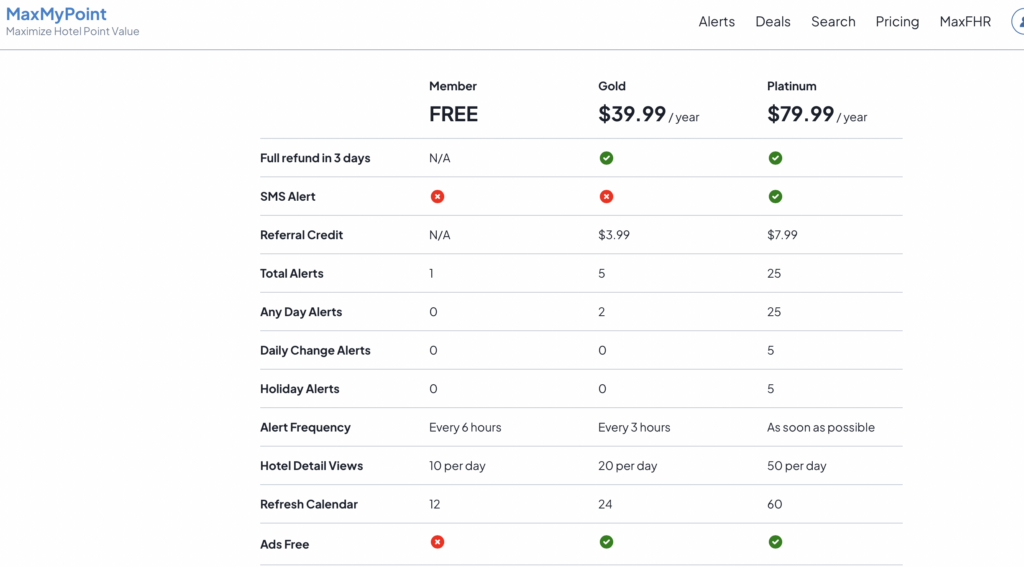The width and height of the screenshot is (1024, 567).
Task: Click the MaxMyPoint logo link
Action: [x=57, y=15]
